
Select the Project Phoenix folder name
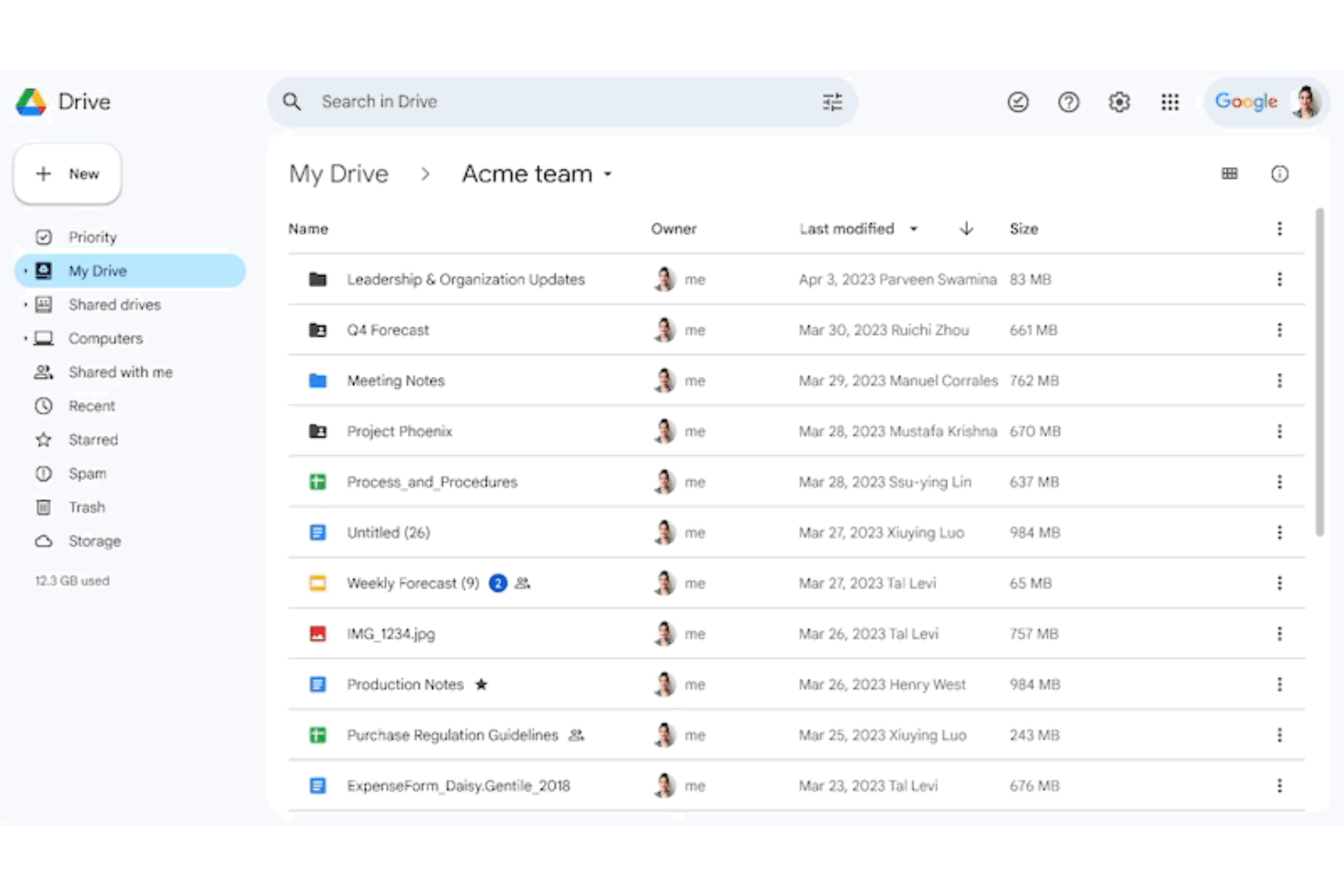coord(400,431)
